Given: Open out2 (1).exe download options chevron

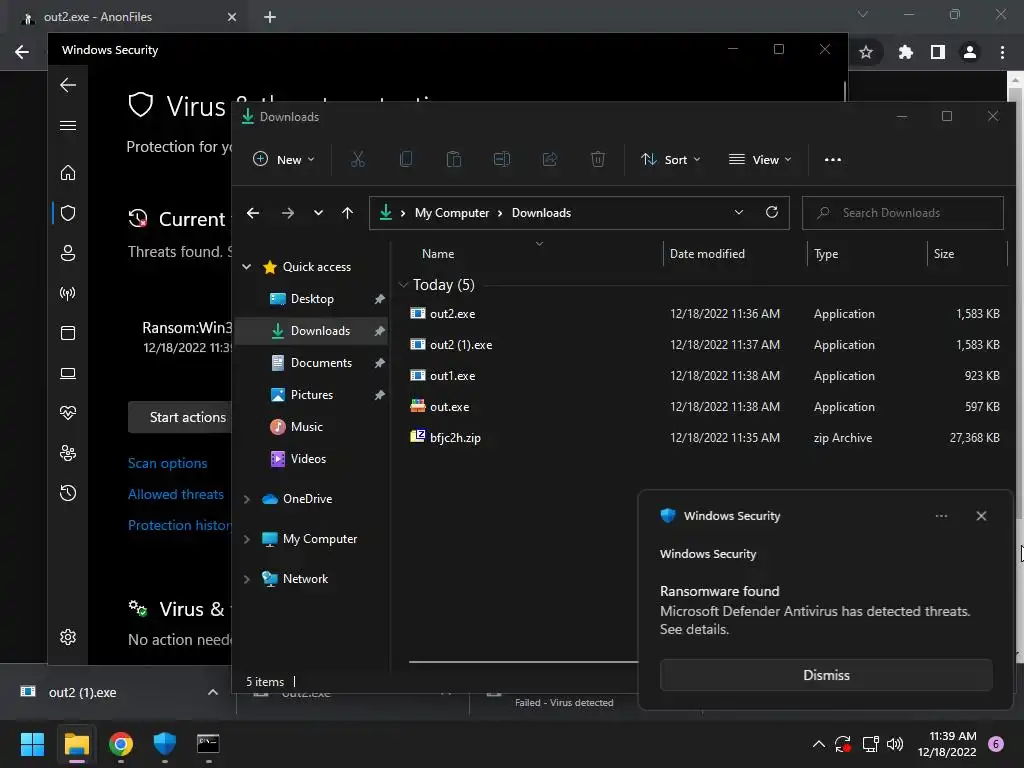Looking at the screenshot, I should tap(212, 692).
